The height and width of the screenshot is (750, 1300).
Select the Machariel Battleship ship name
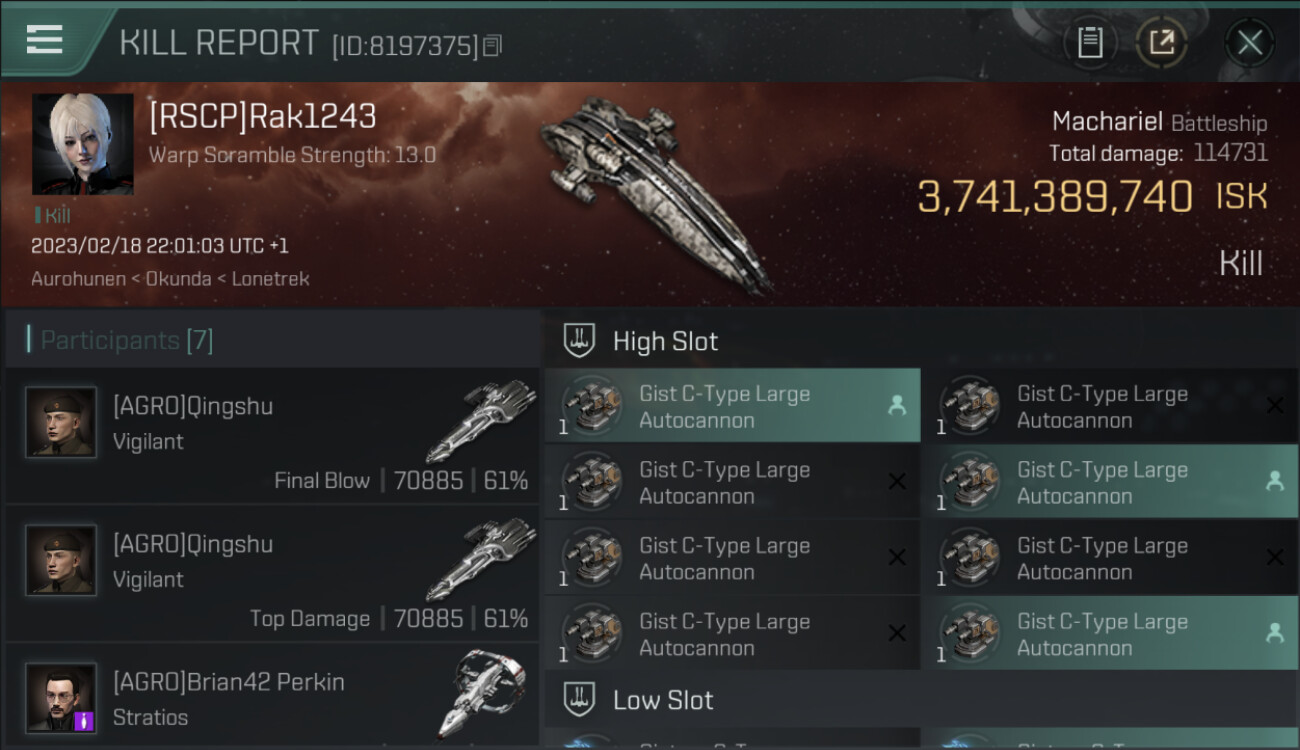point(1158,123)
